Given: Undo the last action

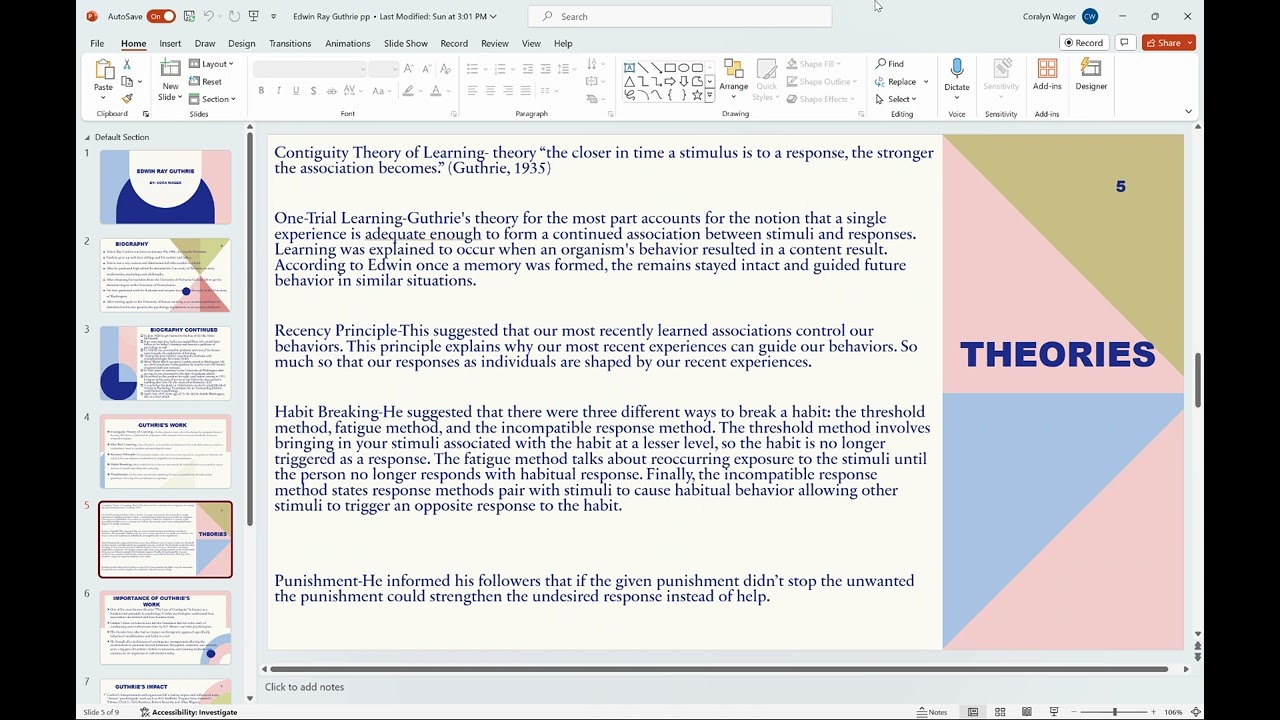Looking at the screenshot, I should click(209, 16).
